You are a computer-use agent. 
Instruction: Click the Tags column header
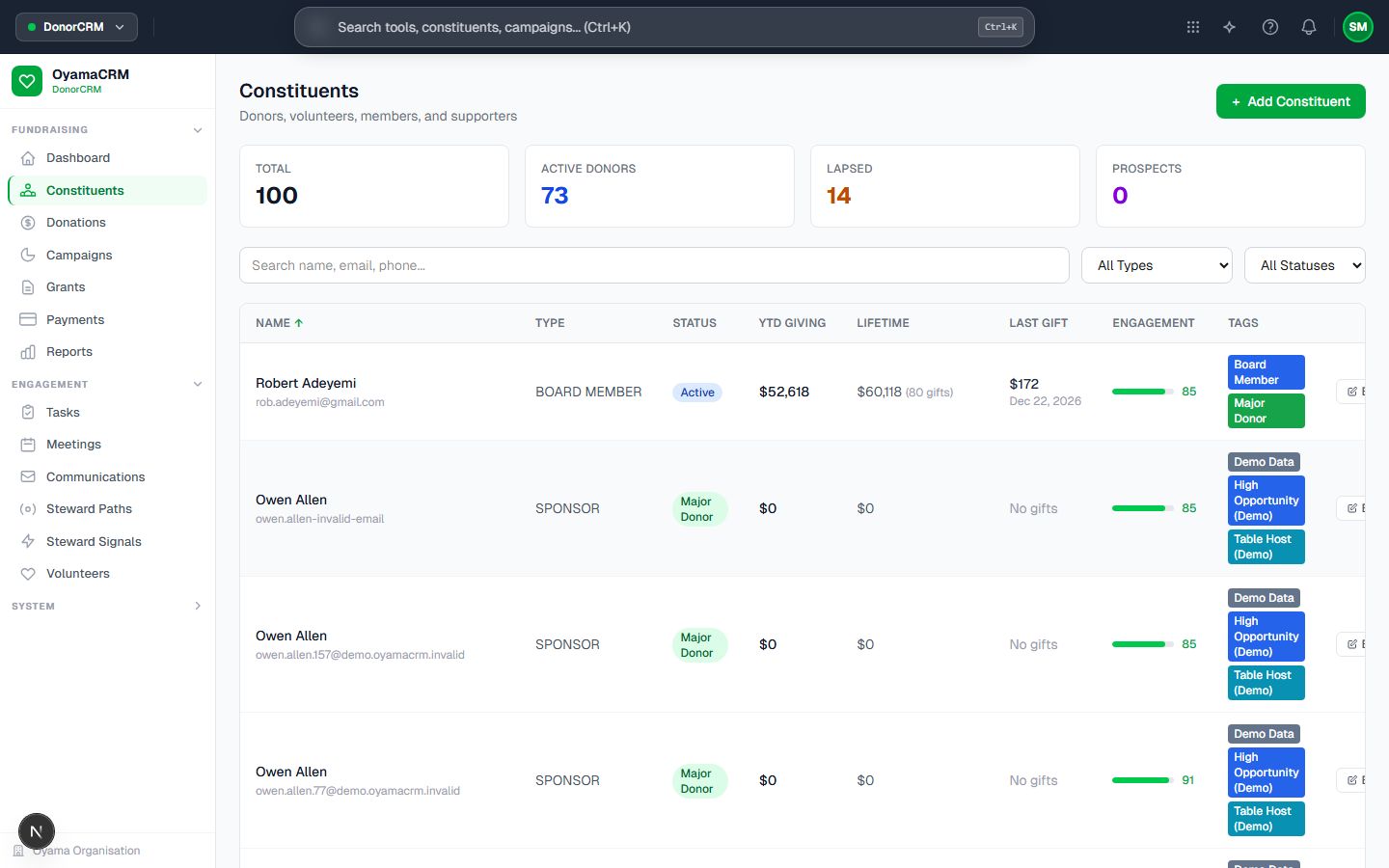[x=1243, y=323]
